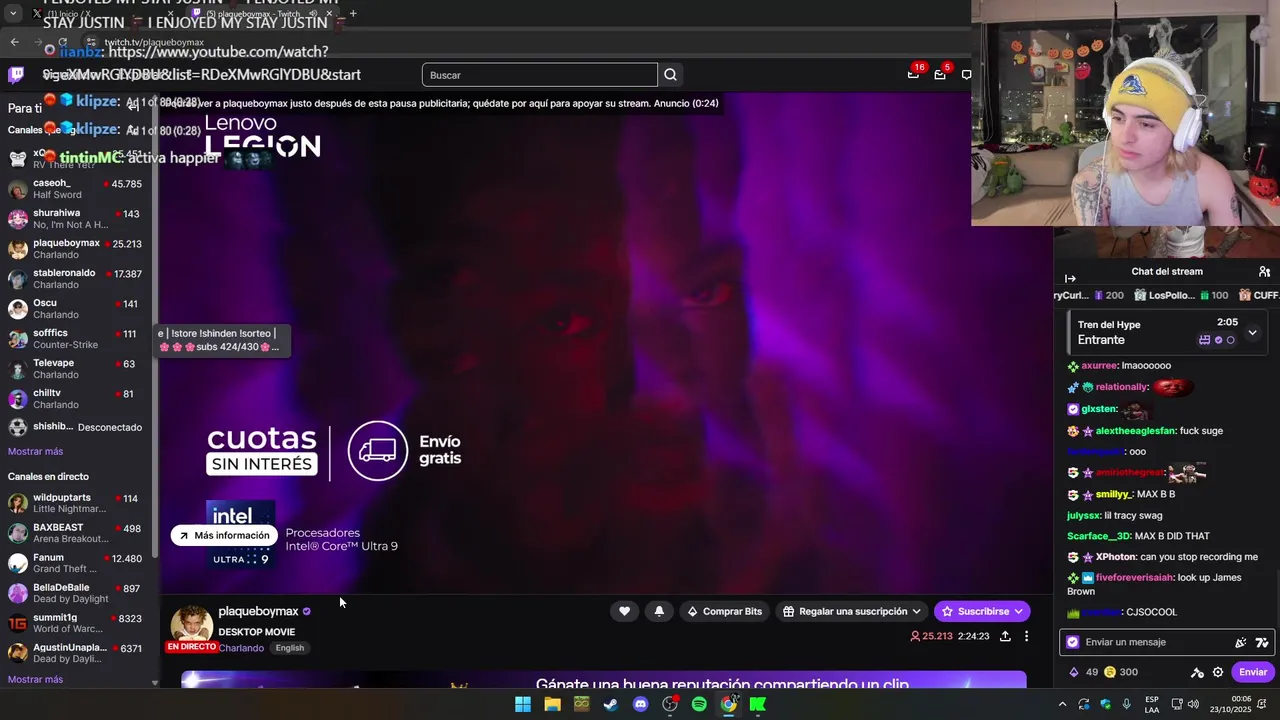Open Discord from the taskbar
Viewport: 1280px width, 720px height.
click(640, 704)
